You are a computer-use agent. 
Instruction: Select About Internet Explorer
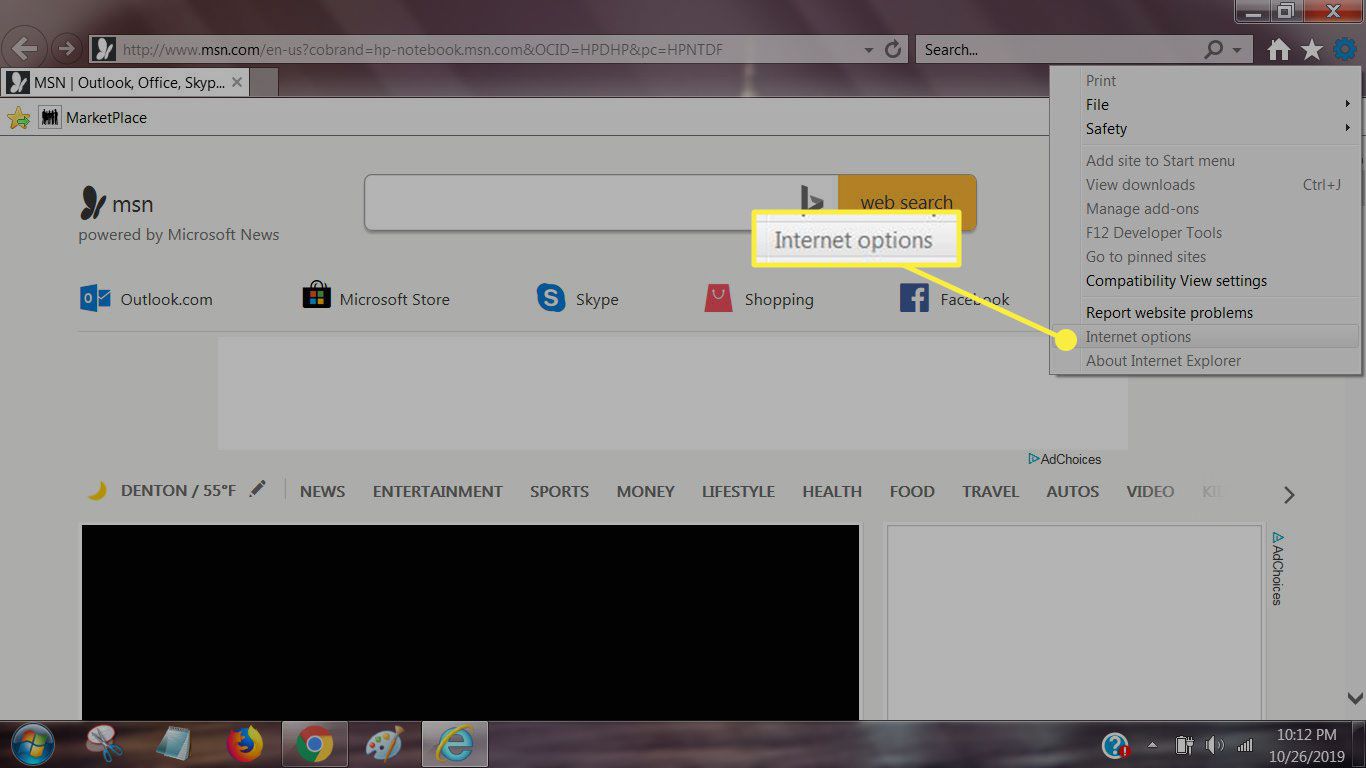(x=1206, y=360)
